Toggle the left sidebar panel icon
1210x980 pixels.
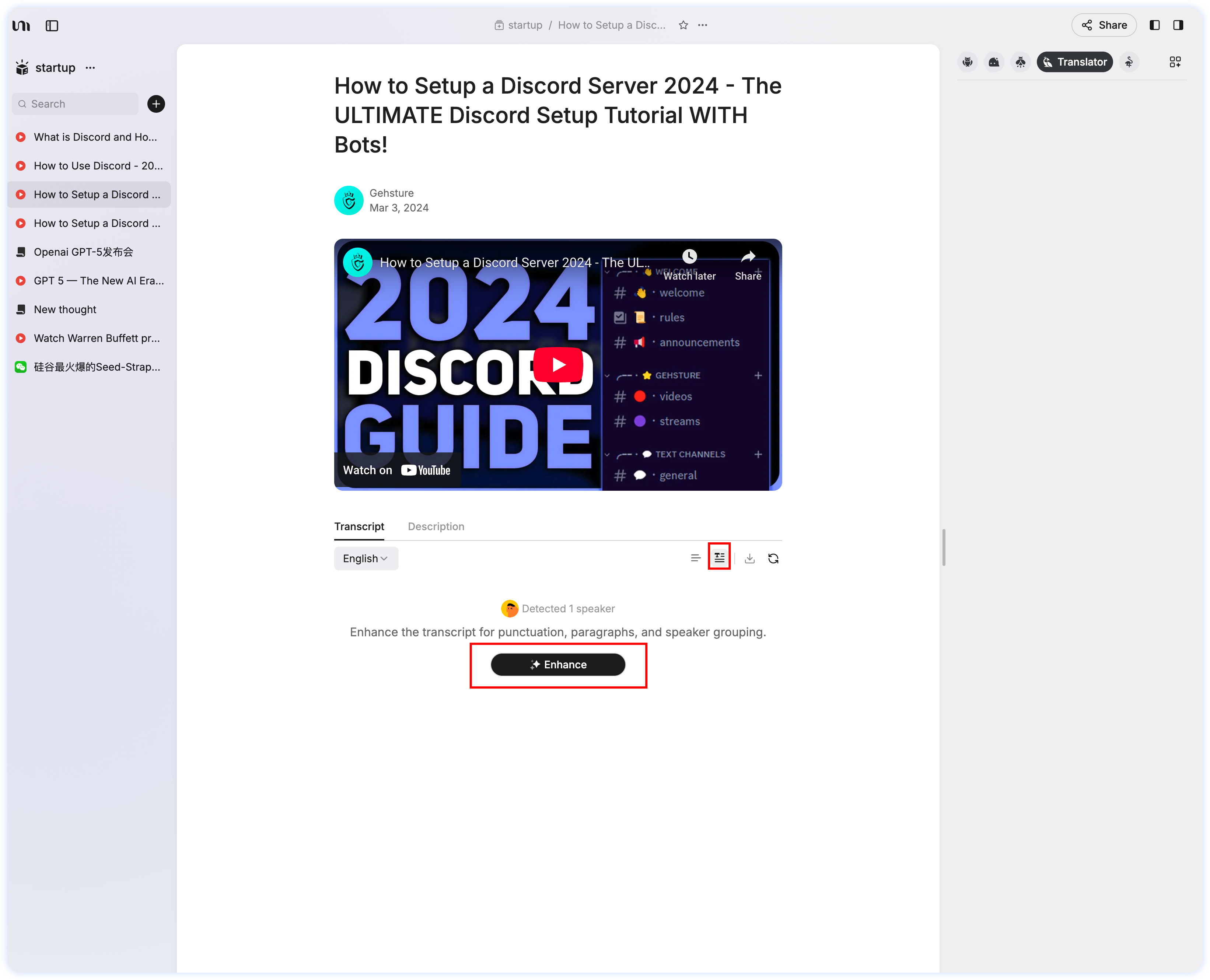tap(52, 25)
